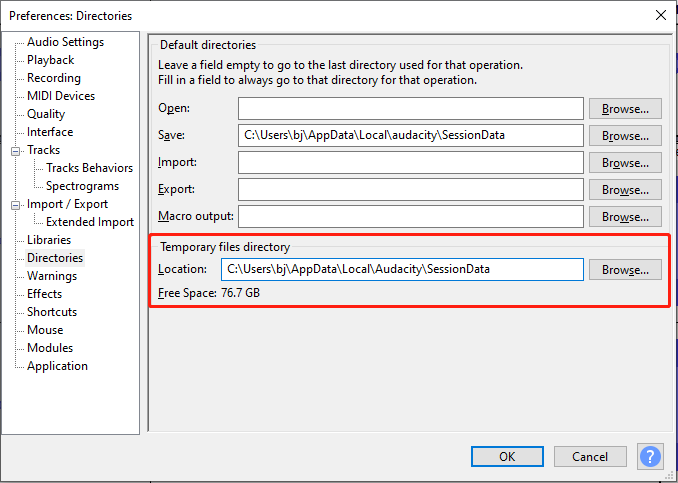Confirm preferences with the OK button
The width and height of the screenshot is (678, 483).
507,457
